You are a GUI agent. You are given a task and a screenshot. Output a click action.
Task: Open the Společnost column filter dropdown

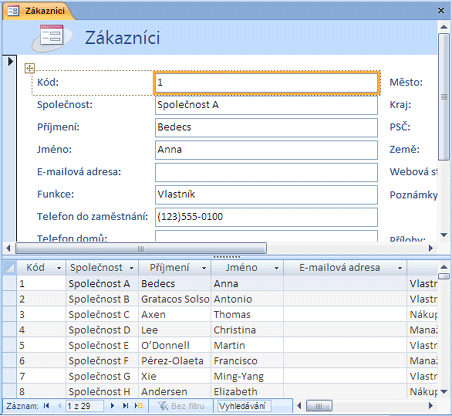click(132, 268)
